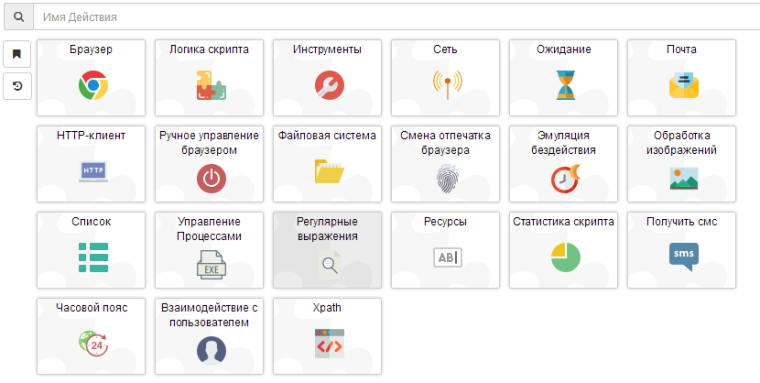Click the search magnifier icon
The height and width of the screenshot is (383, 760).
click(18, 17)
